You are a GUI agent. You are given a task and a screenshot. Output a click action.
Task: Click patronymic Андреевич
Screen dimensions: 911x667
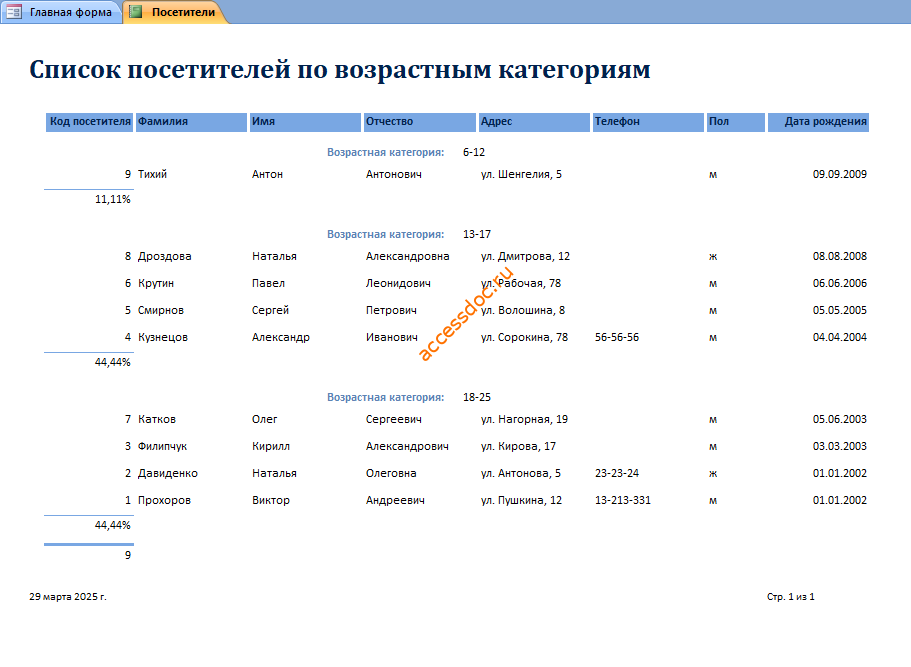(x=395, y=500)
